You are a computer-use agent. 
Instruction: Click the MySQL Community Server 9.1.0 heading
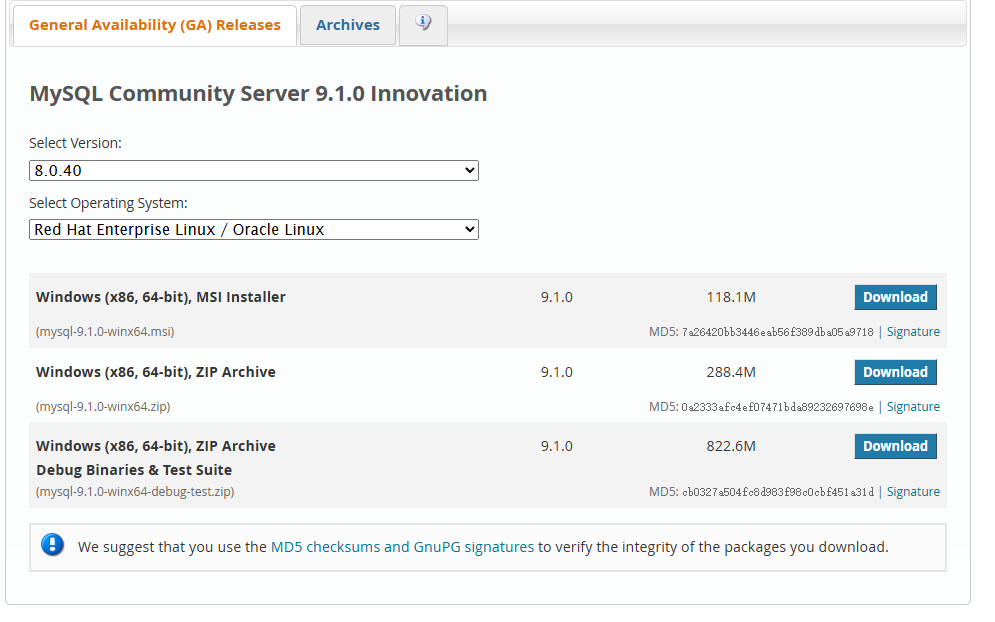click(x=258, y=94)
